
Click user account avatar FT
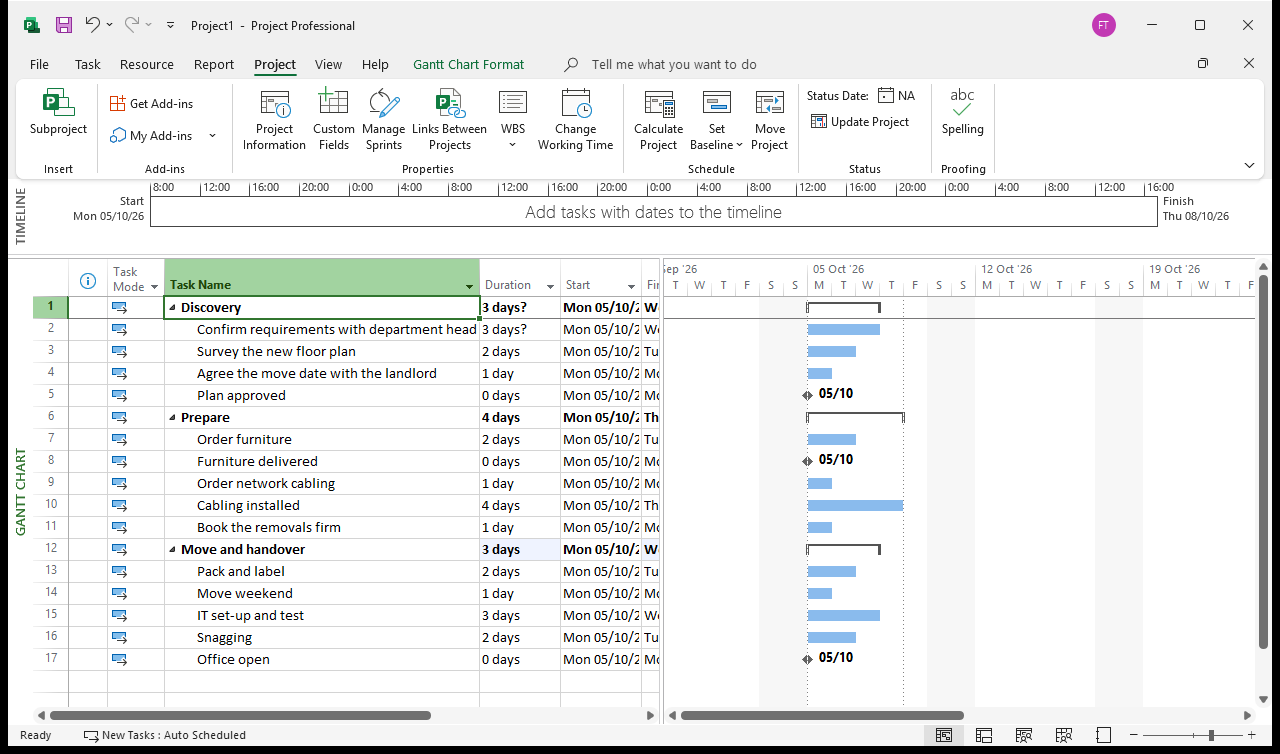tap(1104, 25)
